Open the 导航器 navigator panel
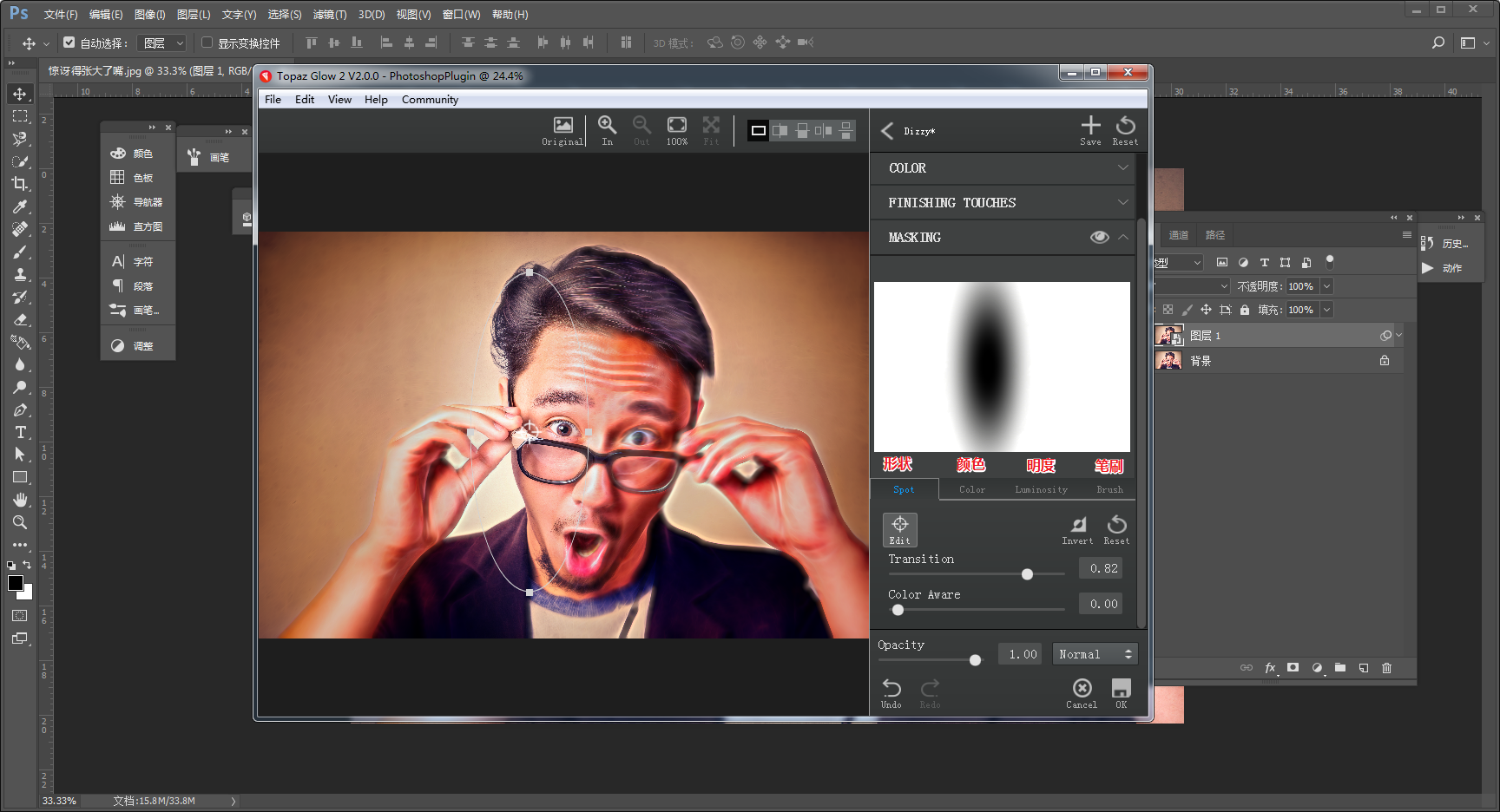 pos(137,202)
